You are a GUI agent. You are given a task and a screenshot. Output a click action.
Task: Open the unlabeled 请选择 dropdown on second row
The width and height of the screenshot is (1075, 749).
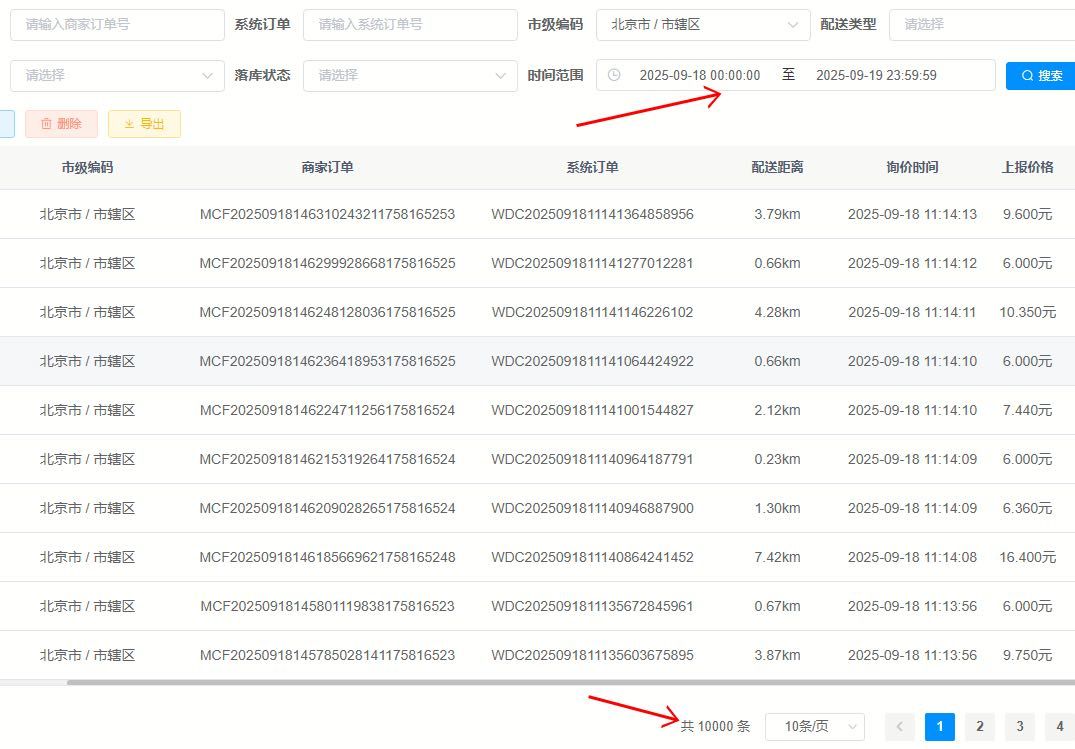(x=117, y=75)
